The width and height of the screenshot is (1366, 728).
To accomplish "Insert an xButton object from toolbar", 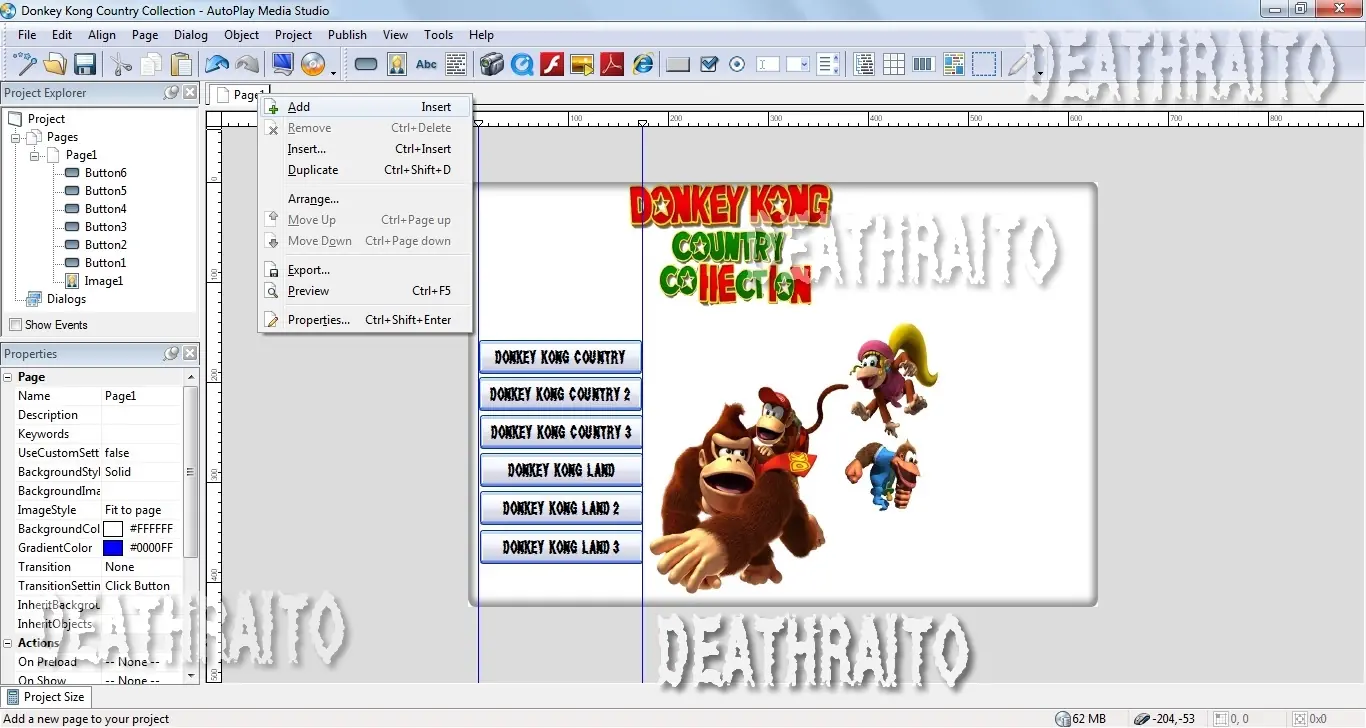I will coord(678,65).
